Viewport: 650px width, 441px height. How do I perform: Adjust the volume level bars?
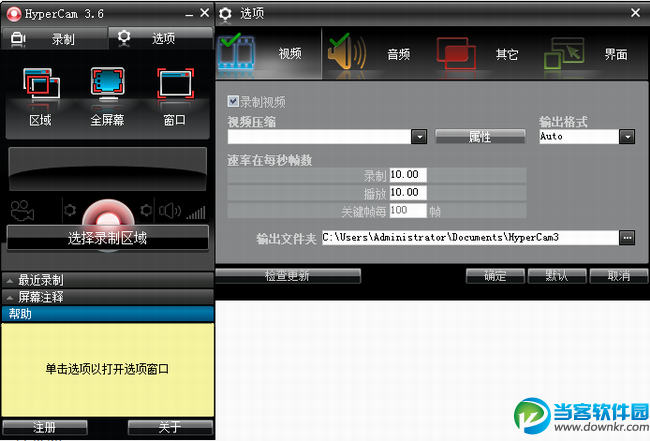196,213
